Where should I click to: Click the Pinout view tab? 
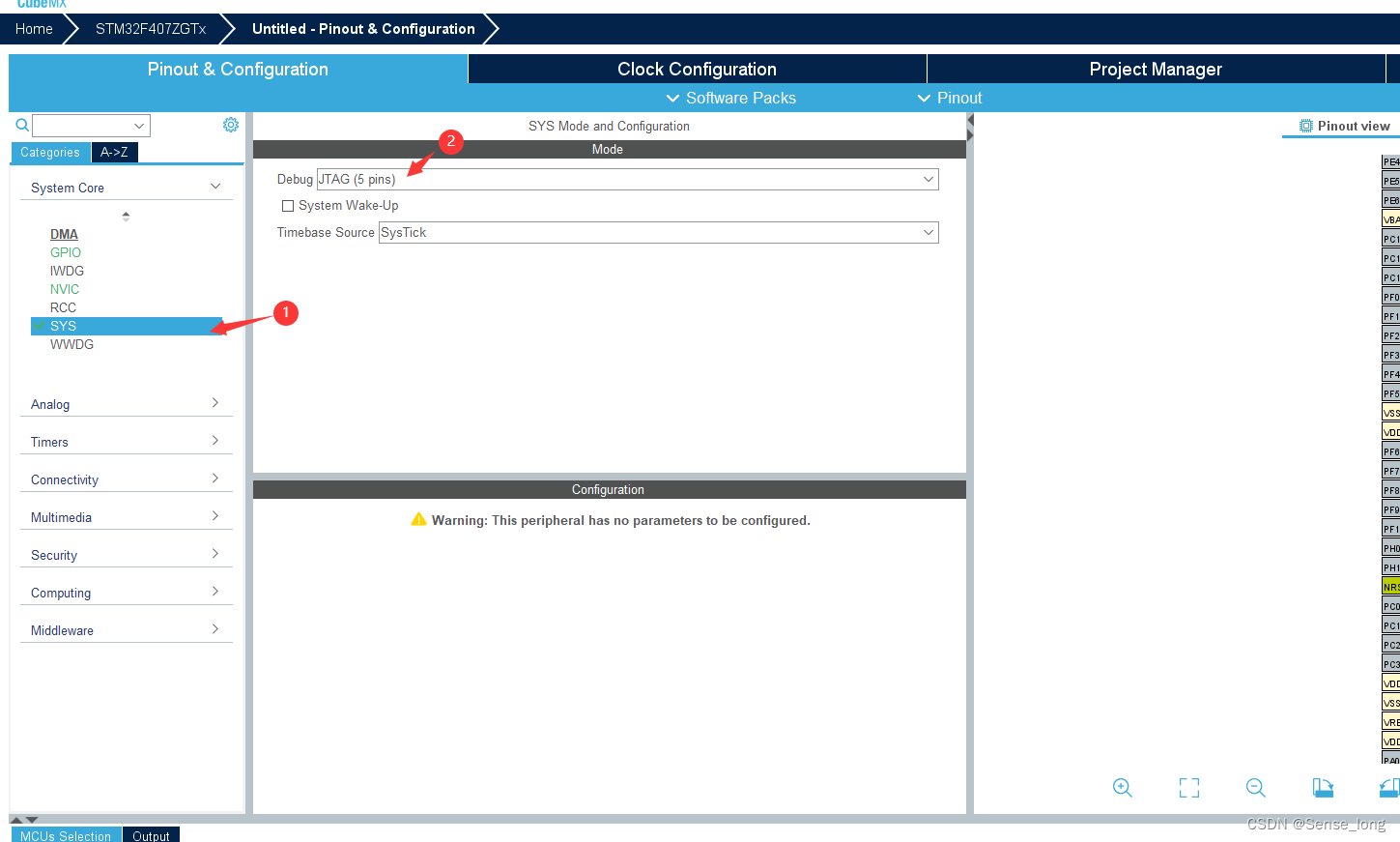1344,126
